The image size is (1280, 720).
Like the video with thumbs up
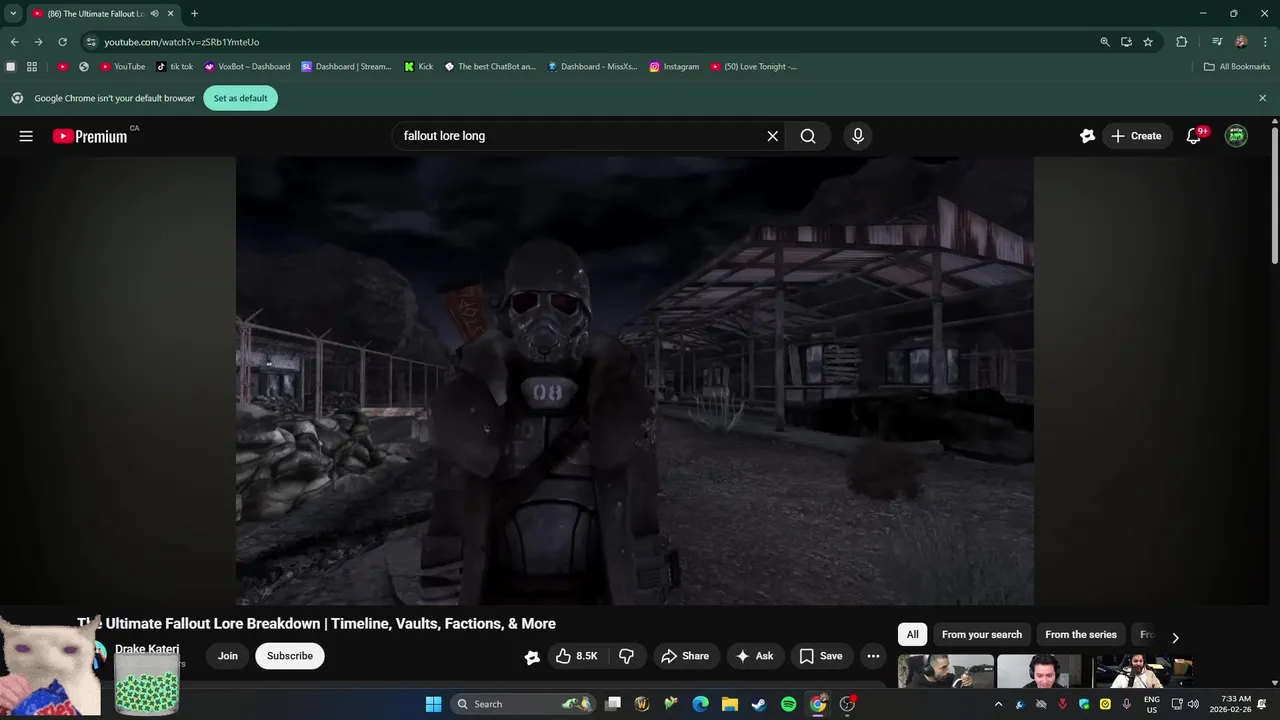click(x=576, y=656)
